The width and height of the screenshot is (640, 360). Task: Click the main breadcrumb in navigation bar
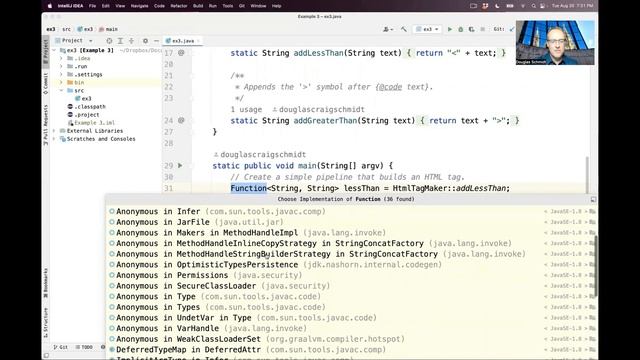coord(109,29)
